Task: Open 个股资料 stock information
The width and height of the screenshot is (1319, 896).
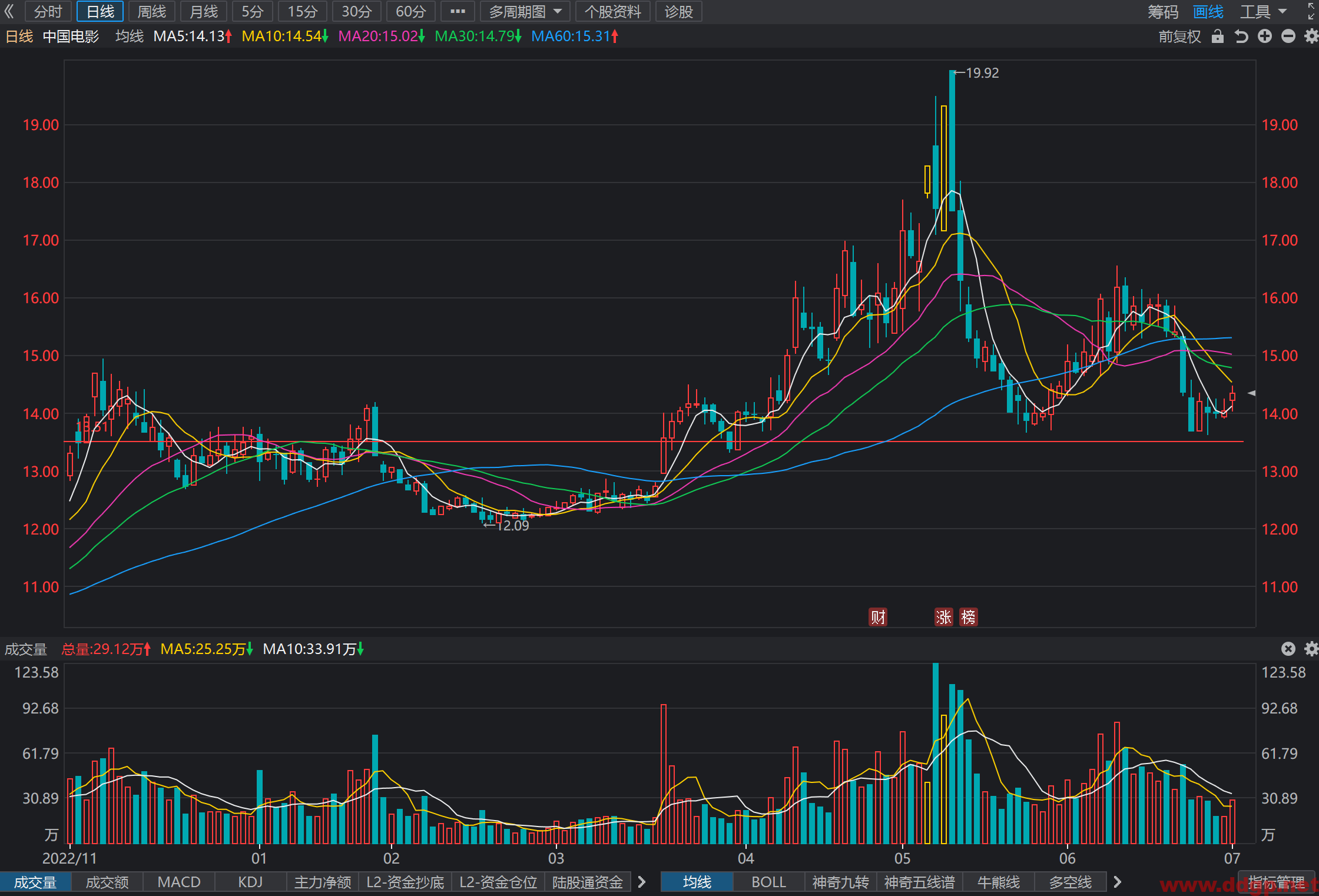Action: click(x=612, y=12)
